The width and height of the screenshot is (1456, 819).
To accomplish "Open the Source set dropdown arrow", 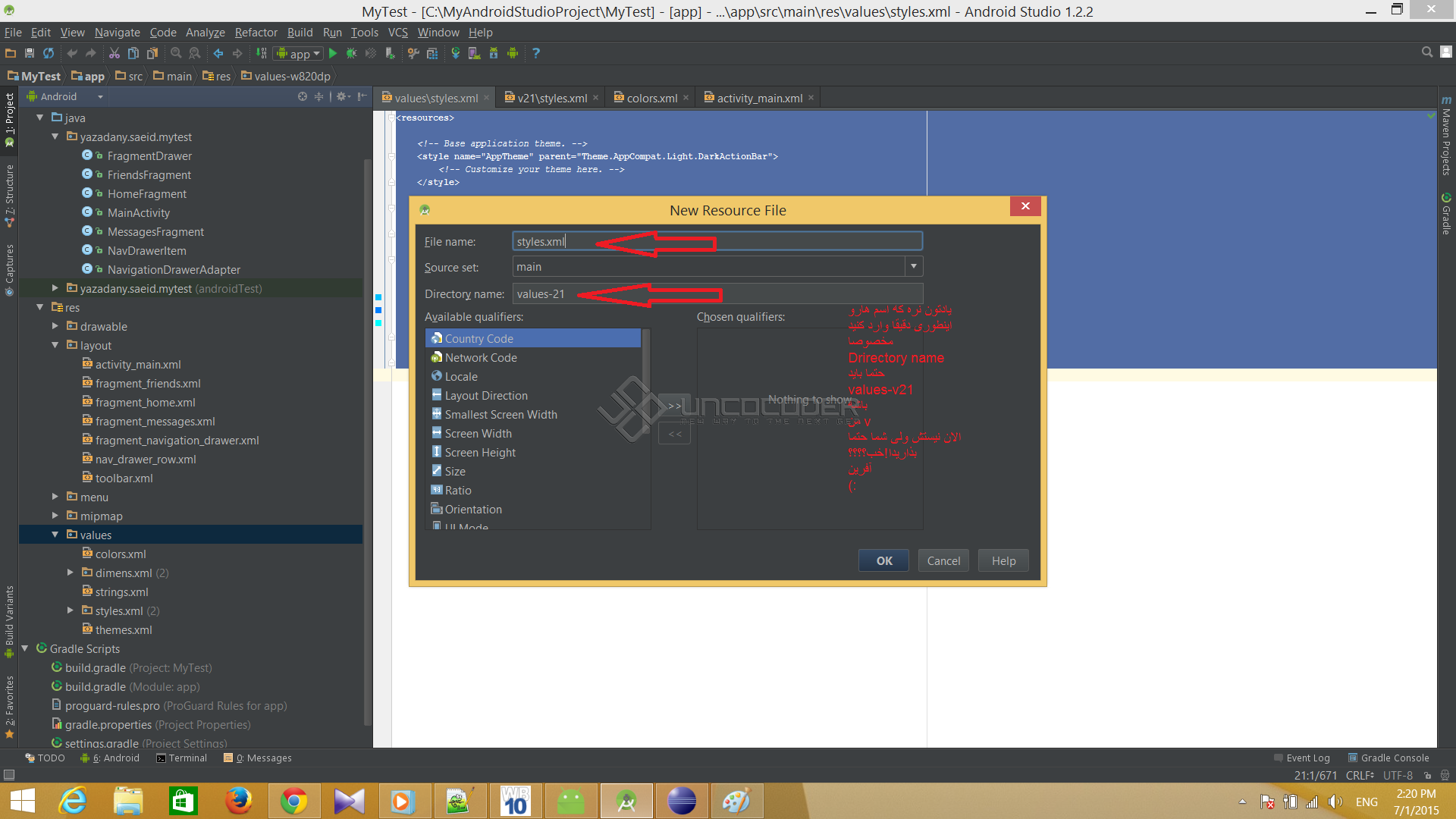I will tap(914, 266).
